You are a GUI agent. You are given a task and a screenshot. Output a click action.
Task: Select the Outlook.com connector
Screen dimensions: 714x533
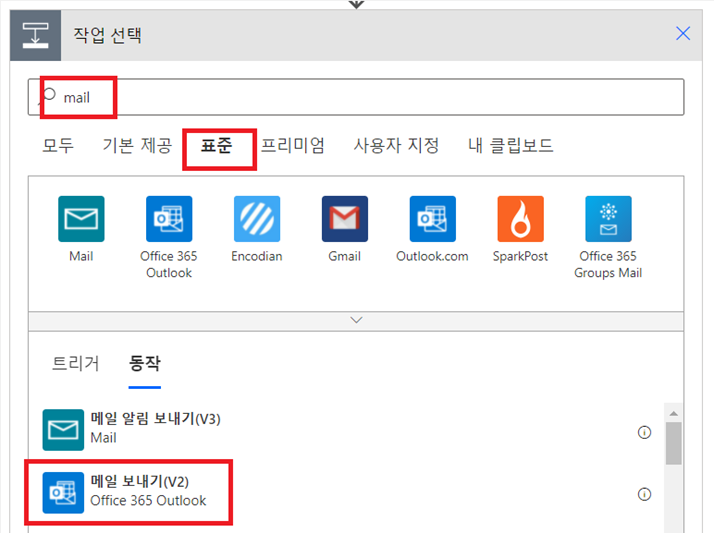click(x=433, y=219)
